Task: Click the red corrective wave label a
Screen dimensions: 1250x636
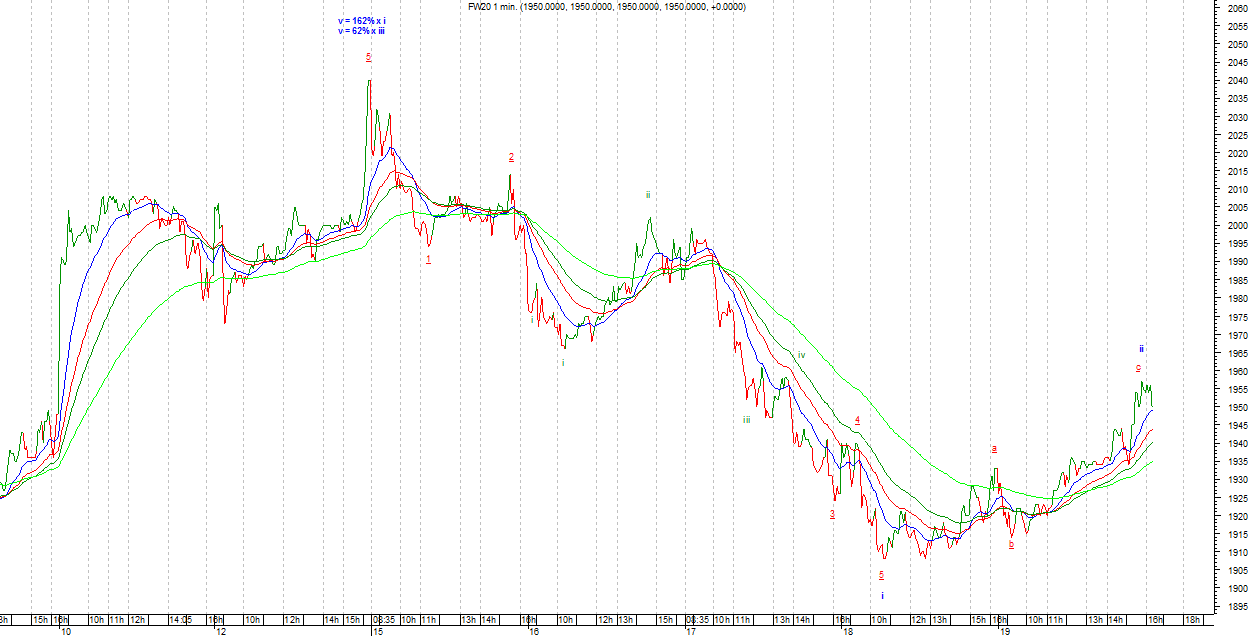Action: [x=994, y=449]
